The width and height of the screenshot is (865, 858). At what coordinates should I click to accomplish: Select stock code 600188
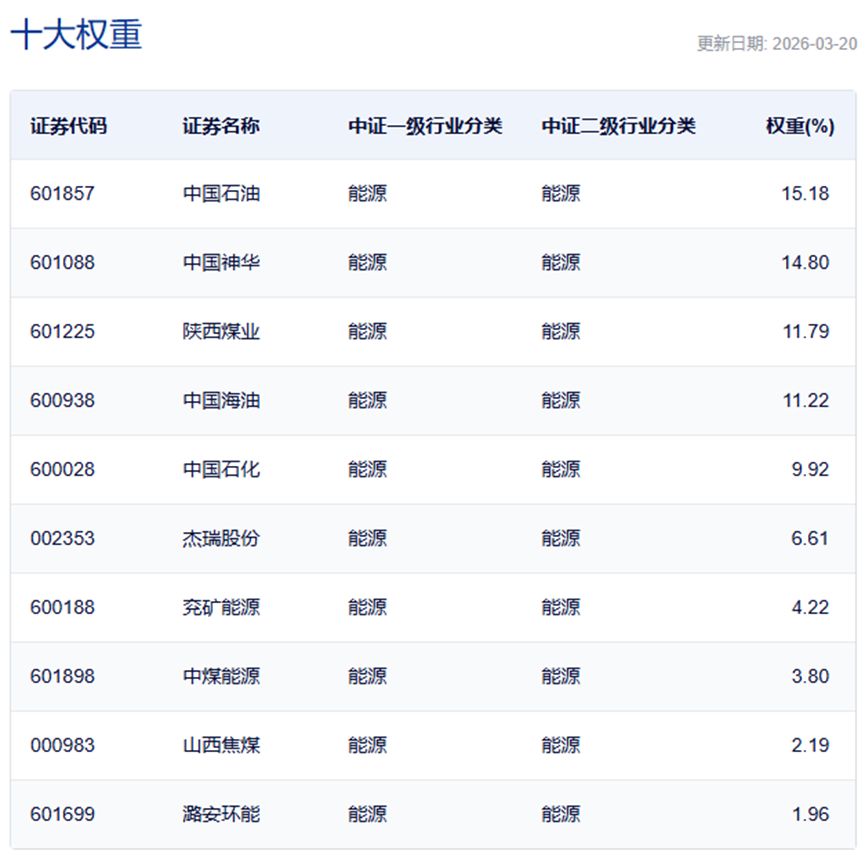click(x=62, y=607)
